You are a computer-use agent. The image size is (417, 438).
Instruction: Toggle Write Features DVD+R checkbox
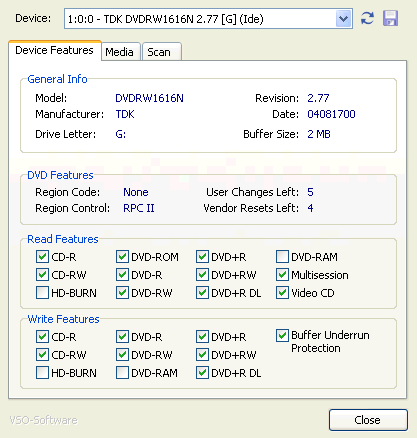coord(202,337)
